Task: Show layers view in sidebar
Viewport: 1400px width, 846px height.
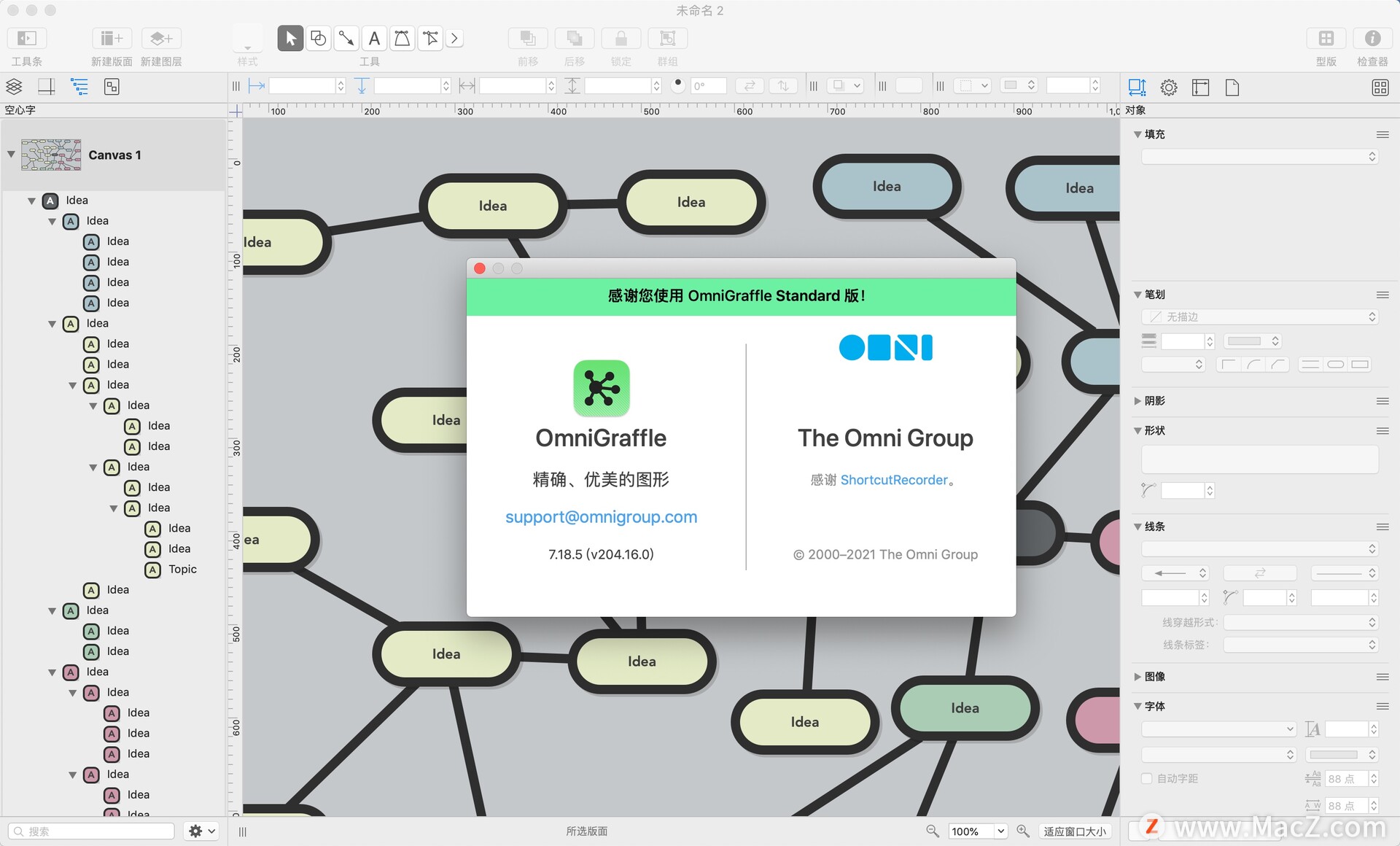Action: (14, 87)
